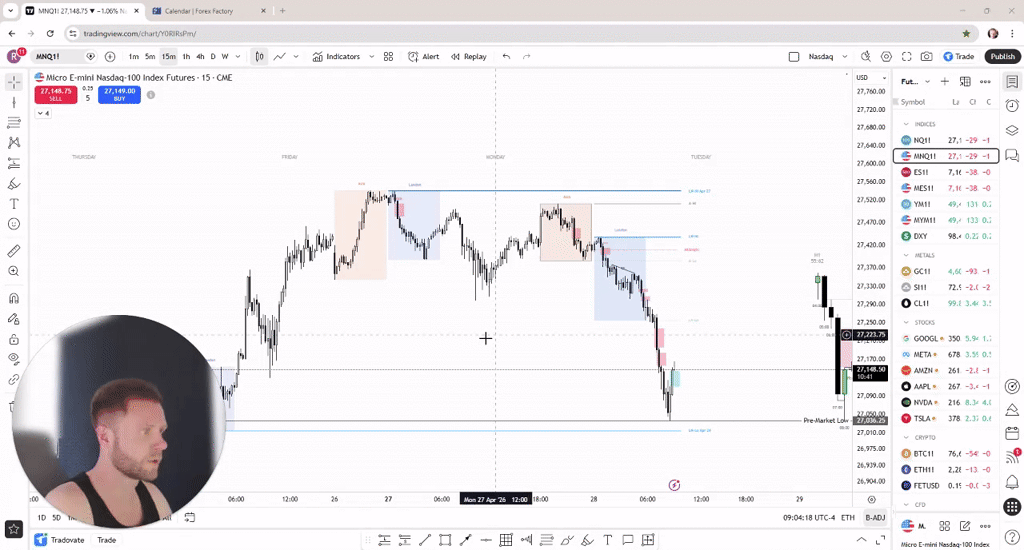Expand the indicator legend showing 4
Image resolution: width=1024 pixels, height=550 pixels.
(x=43, y=113)
